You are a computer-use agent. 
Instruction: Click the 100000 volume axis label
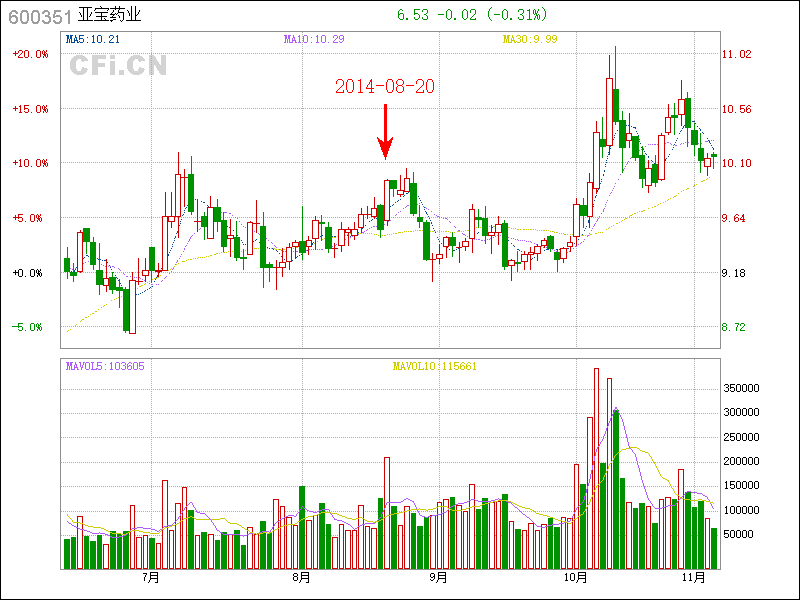coord(741,510)
